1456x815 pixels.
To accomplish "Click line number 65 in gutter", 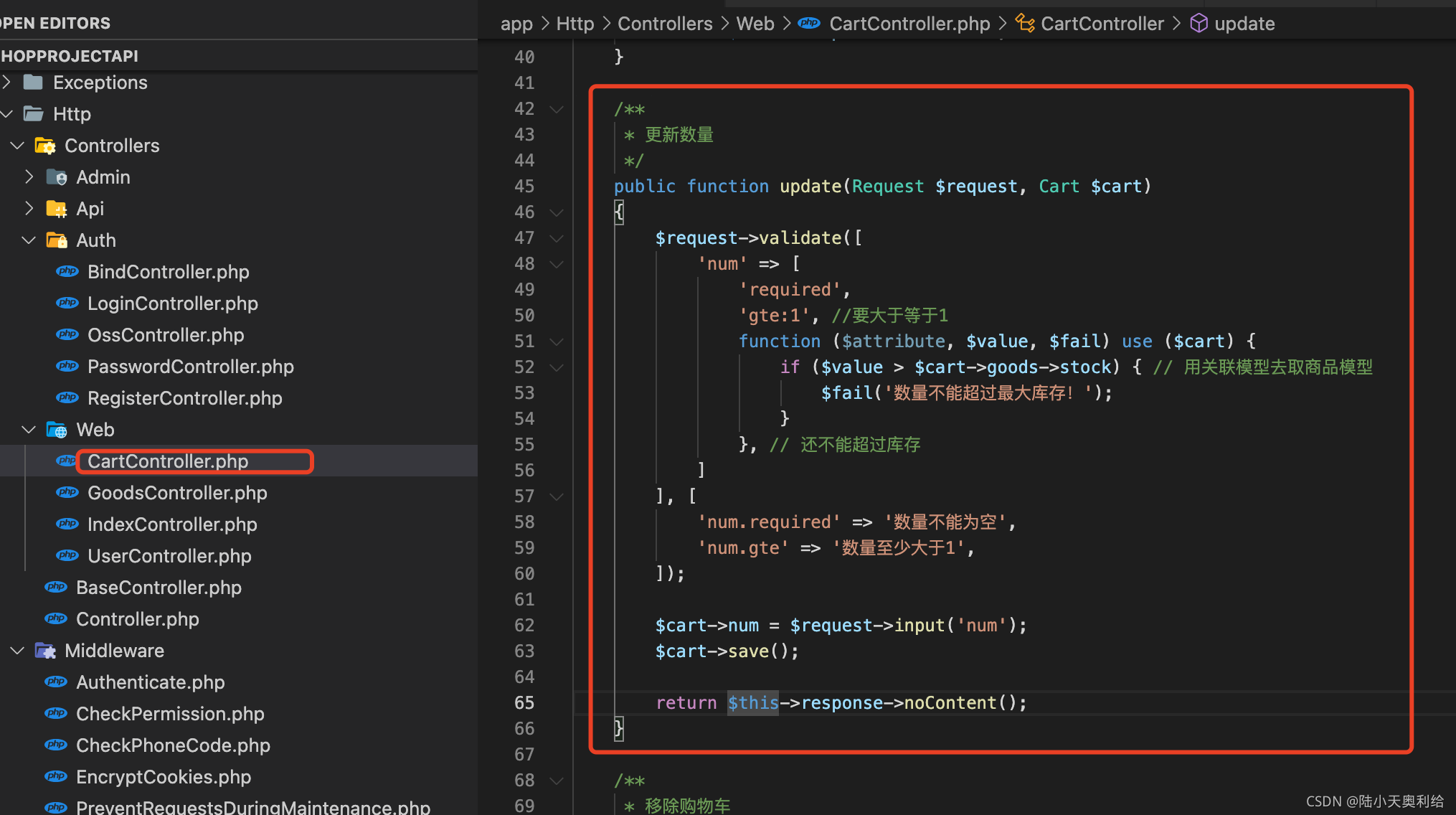I will 524,703.
